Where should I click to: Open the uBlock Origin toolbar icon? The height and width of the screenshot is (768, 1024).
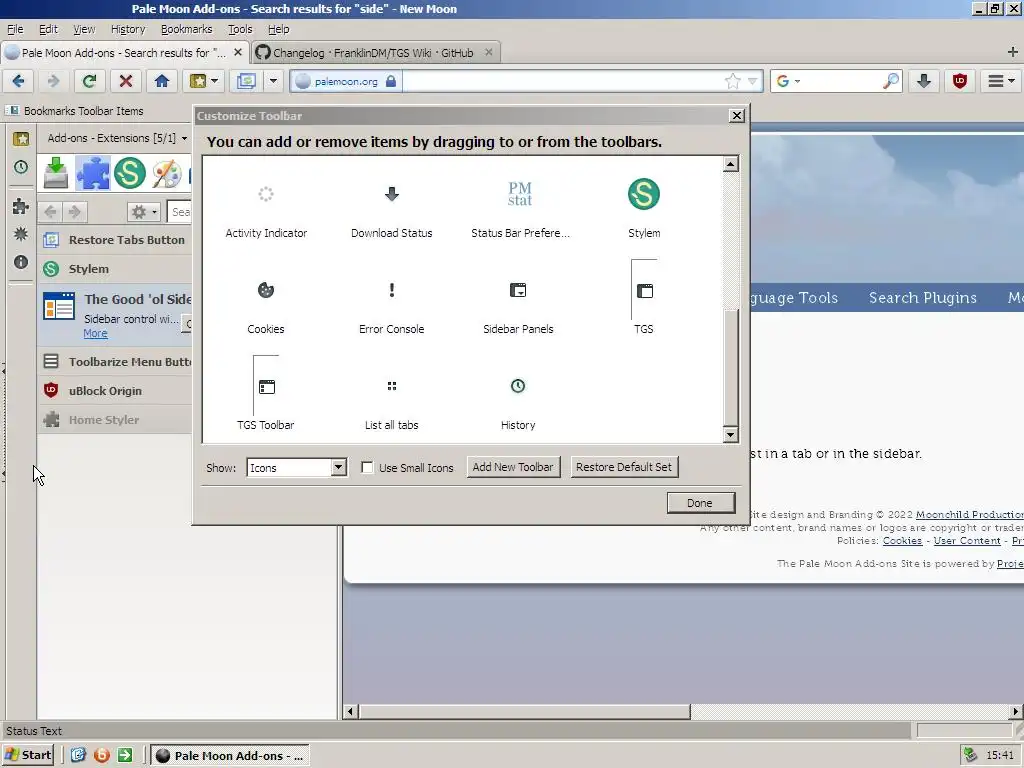pos(959,81)
